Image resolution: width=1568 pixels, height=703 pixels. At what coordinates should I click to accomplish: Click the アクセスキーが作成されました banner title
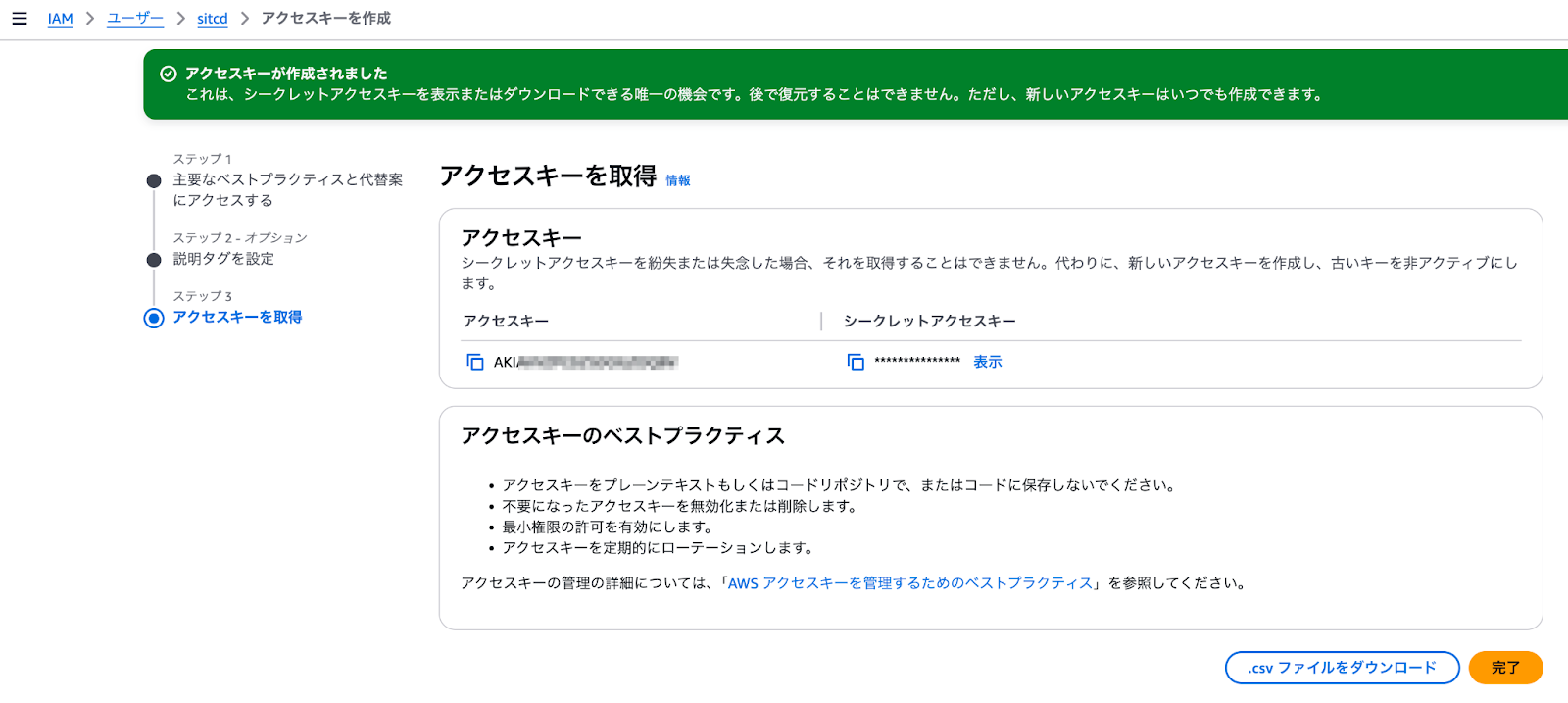(286, 74)
